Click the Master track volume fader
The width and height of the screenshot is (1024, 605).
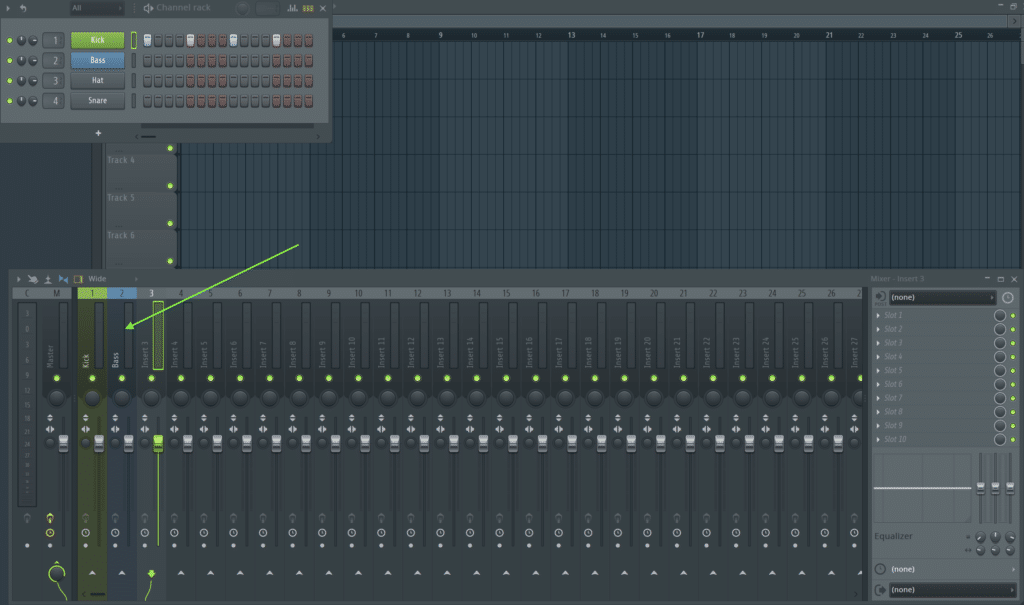[63, 443]
